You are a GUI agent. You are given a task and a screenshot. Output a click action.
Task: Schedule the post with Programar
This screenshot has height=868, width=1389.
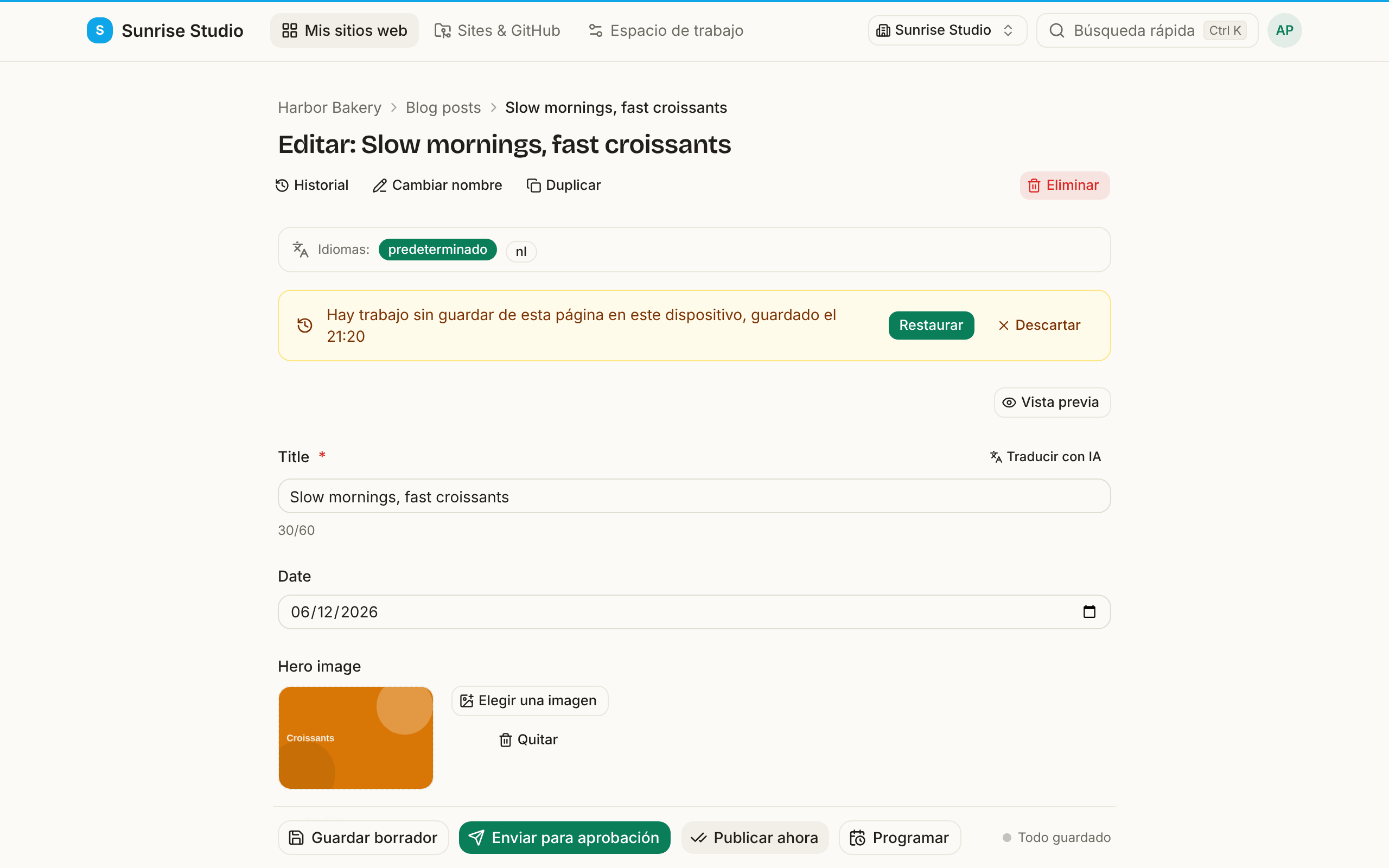pyautogui.click(x=900, y=838)
